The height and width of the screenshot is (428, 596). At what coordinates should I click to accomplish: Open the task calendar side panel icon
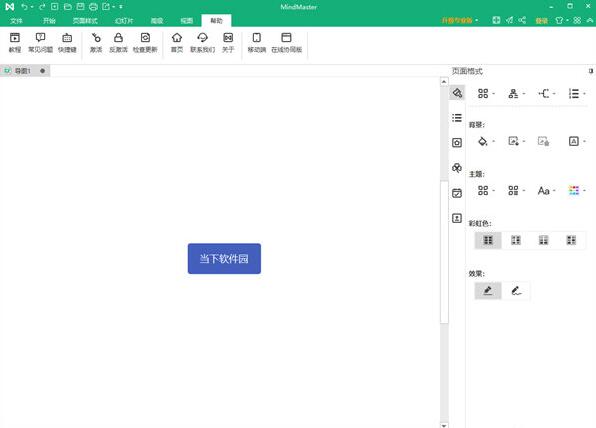(x=457, y=193)
